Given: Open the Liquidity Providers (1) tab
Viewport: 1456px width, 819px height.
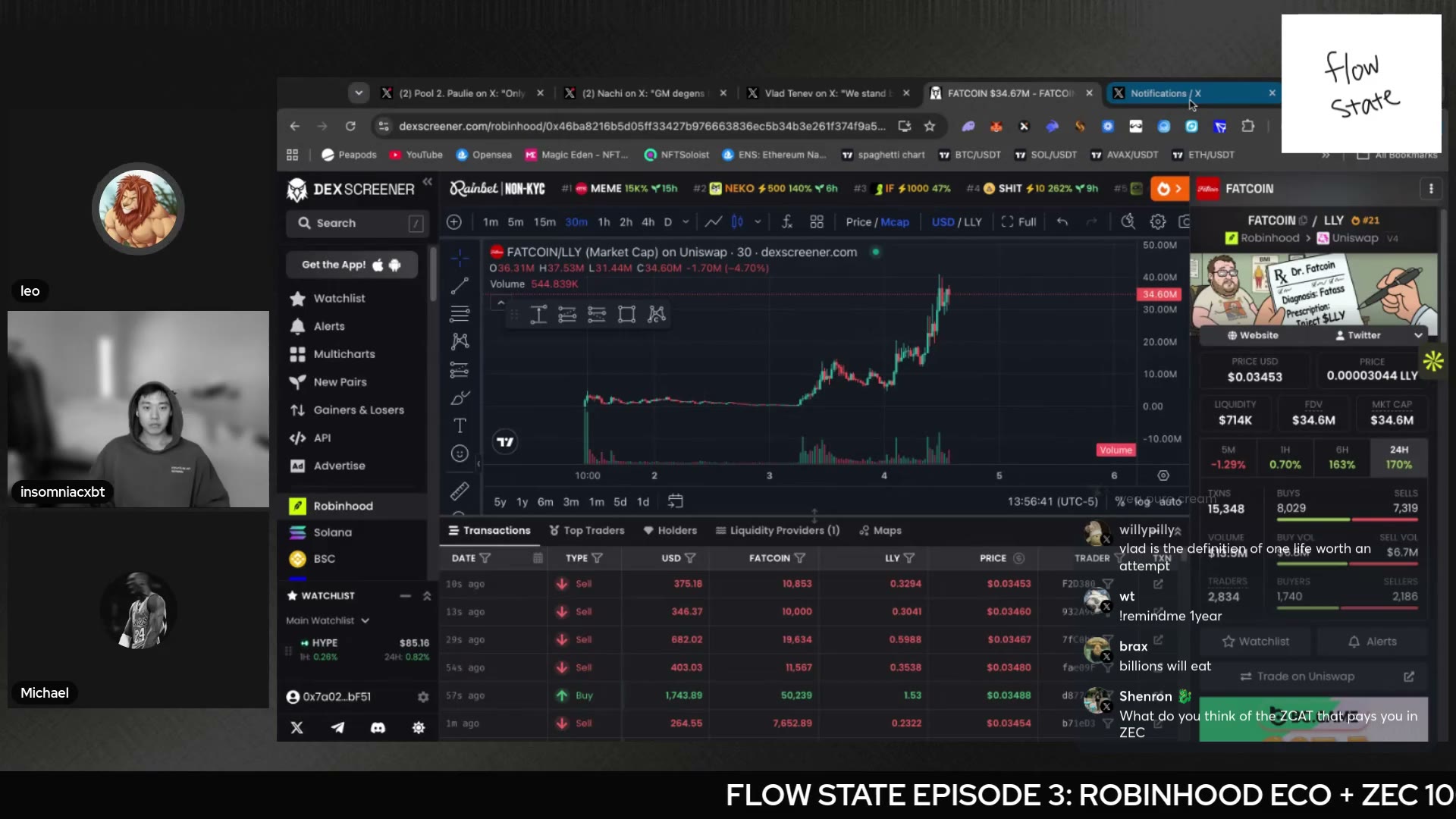Looking at the screenshot, I should point(777,530).
